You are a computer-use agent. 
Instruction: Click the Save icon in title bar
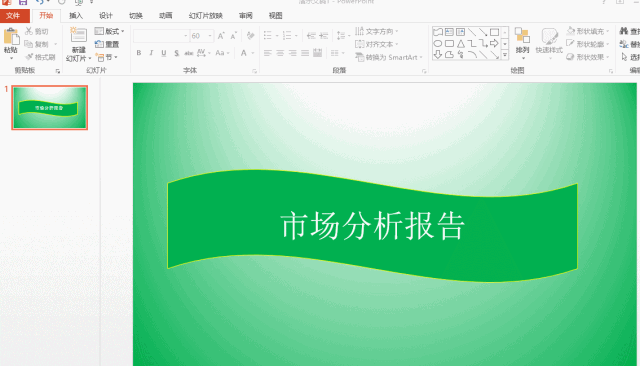coord(23,2)
